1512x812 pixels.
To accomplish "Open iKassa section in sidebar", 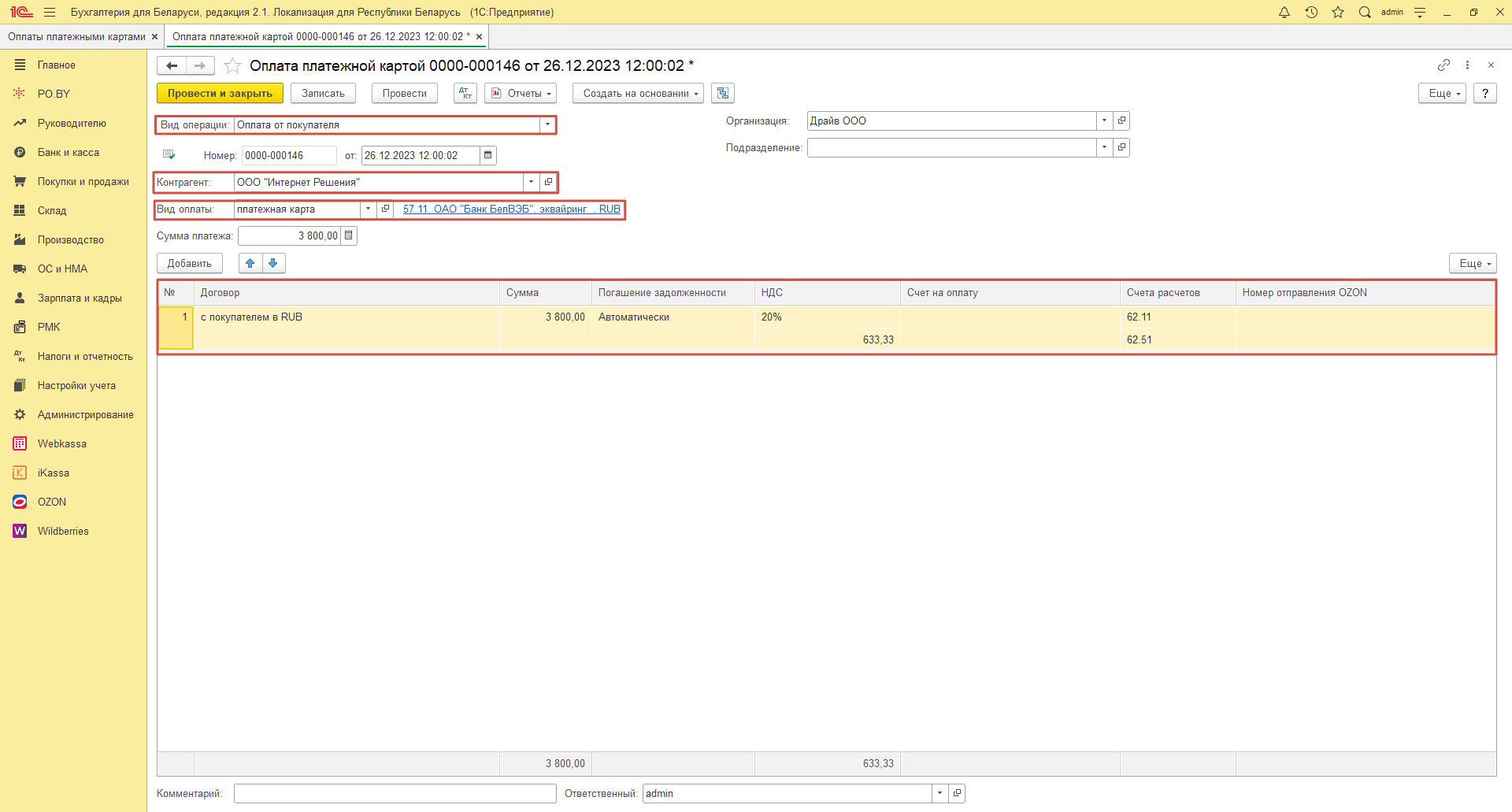I will [54, 473].
